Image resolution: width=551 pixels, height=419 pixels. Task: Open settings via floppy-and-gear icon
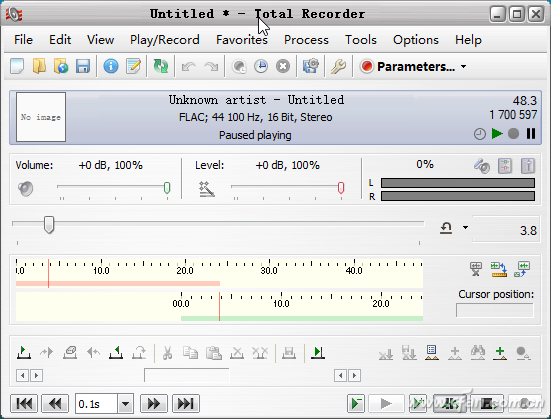(x=311, y=66)
